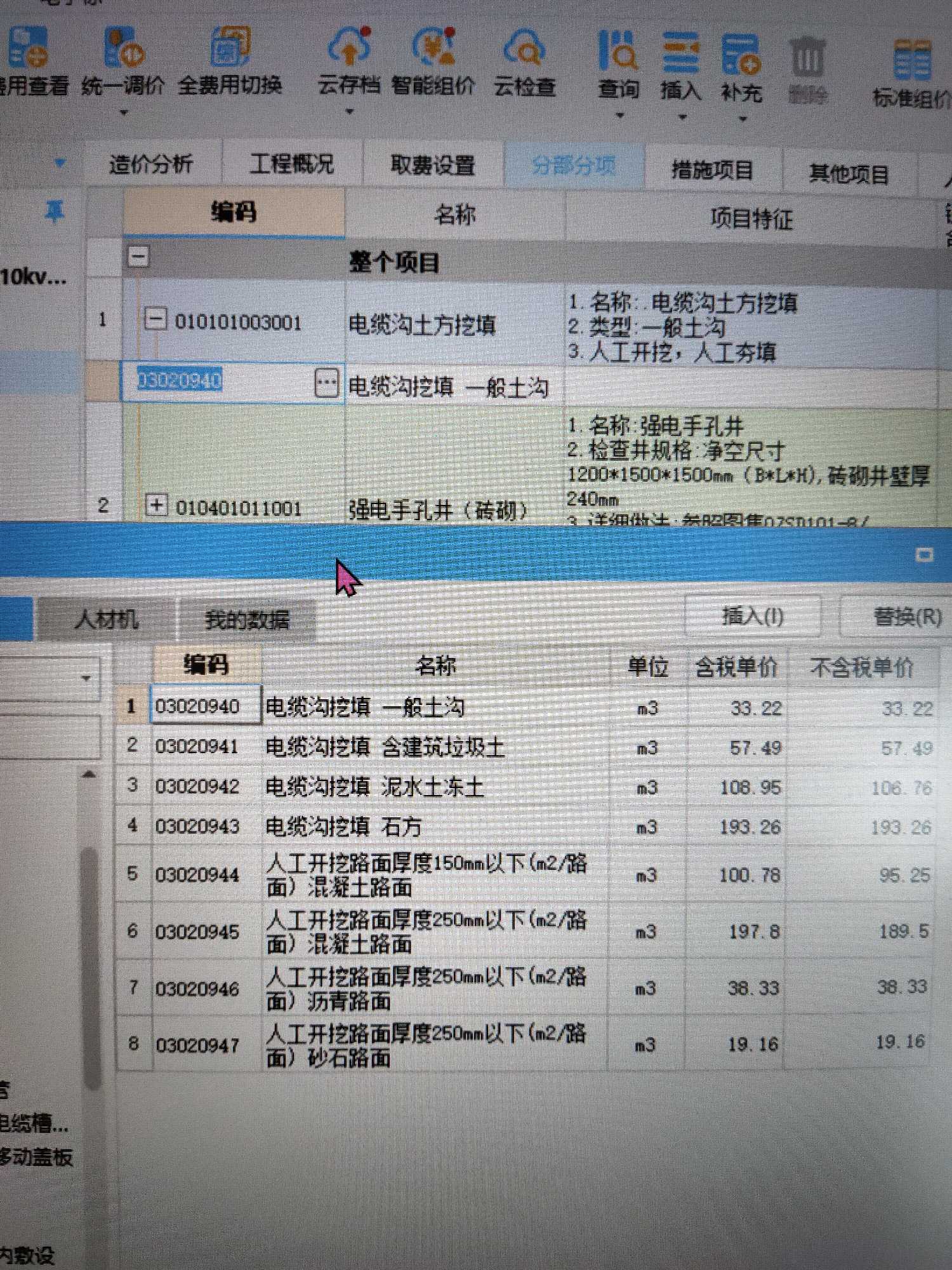The height and width of the screenshot is (1270, 952).
Task: Select the 人材机 tab in query dialog
Action: tap(106, 618)
